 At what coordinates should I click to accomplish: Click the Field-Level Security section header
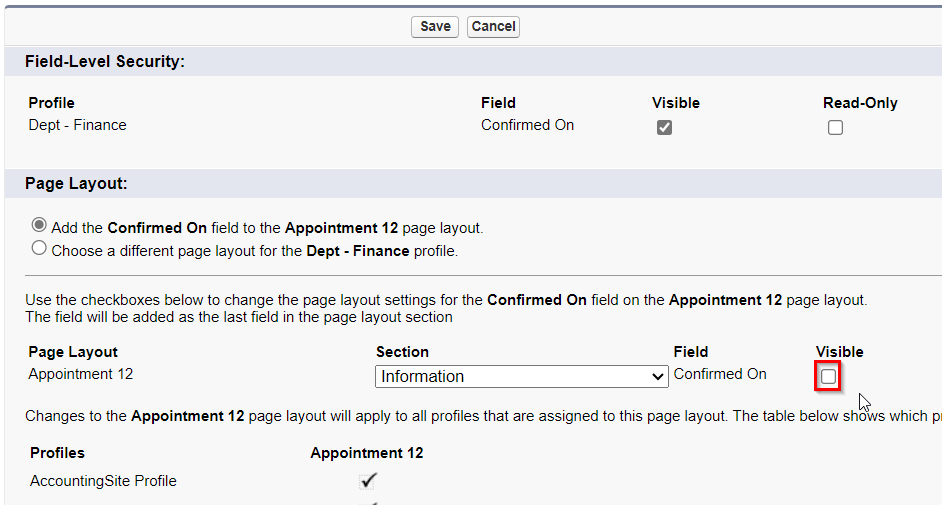click(x=105, y=61)
